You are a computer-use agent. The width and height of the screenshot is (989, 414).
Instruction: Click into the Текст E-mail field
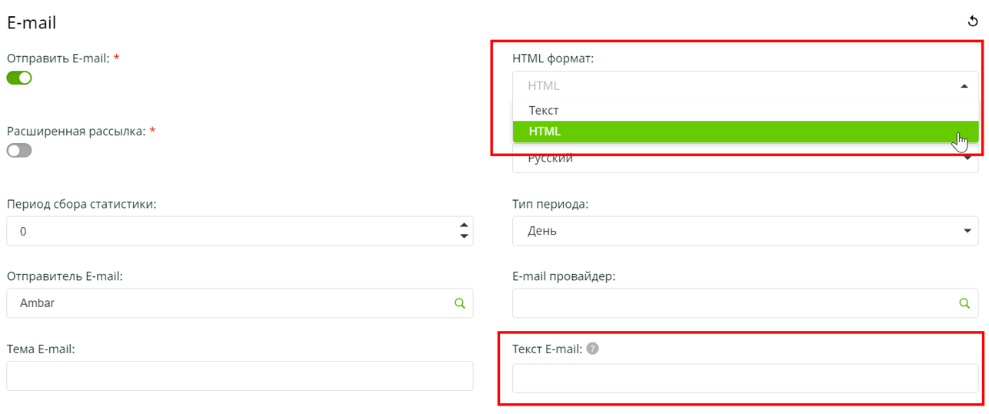point(745,378)
